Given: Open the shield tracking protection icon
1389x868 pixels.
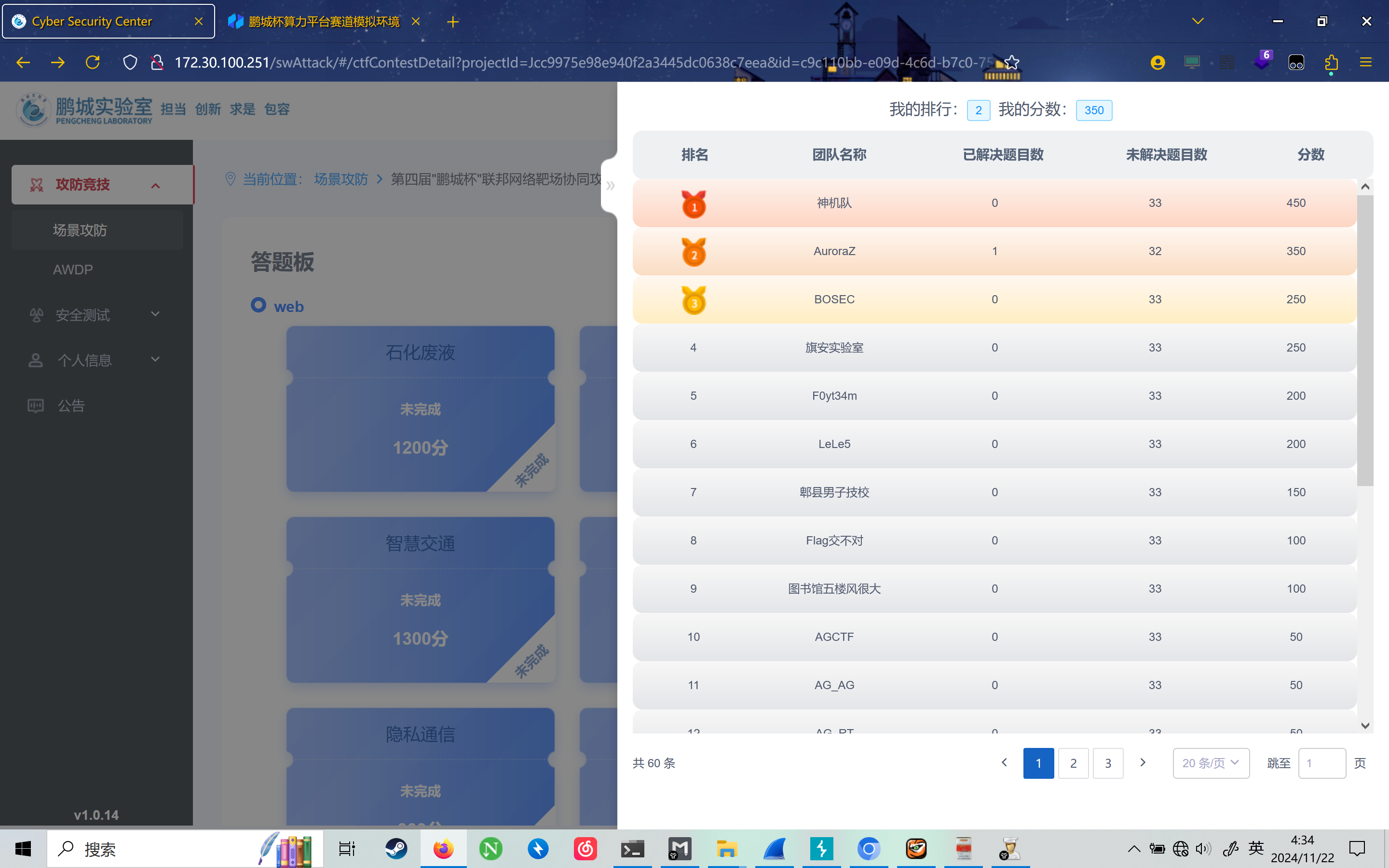Looking at the screenshot, I should [x=130, y=62].
